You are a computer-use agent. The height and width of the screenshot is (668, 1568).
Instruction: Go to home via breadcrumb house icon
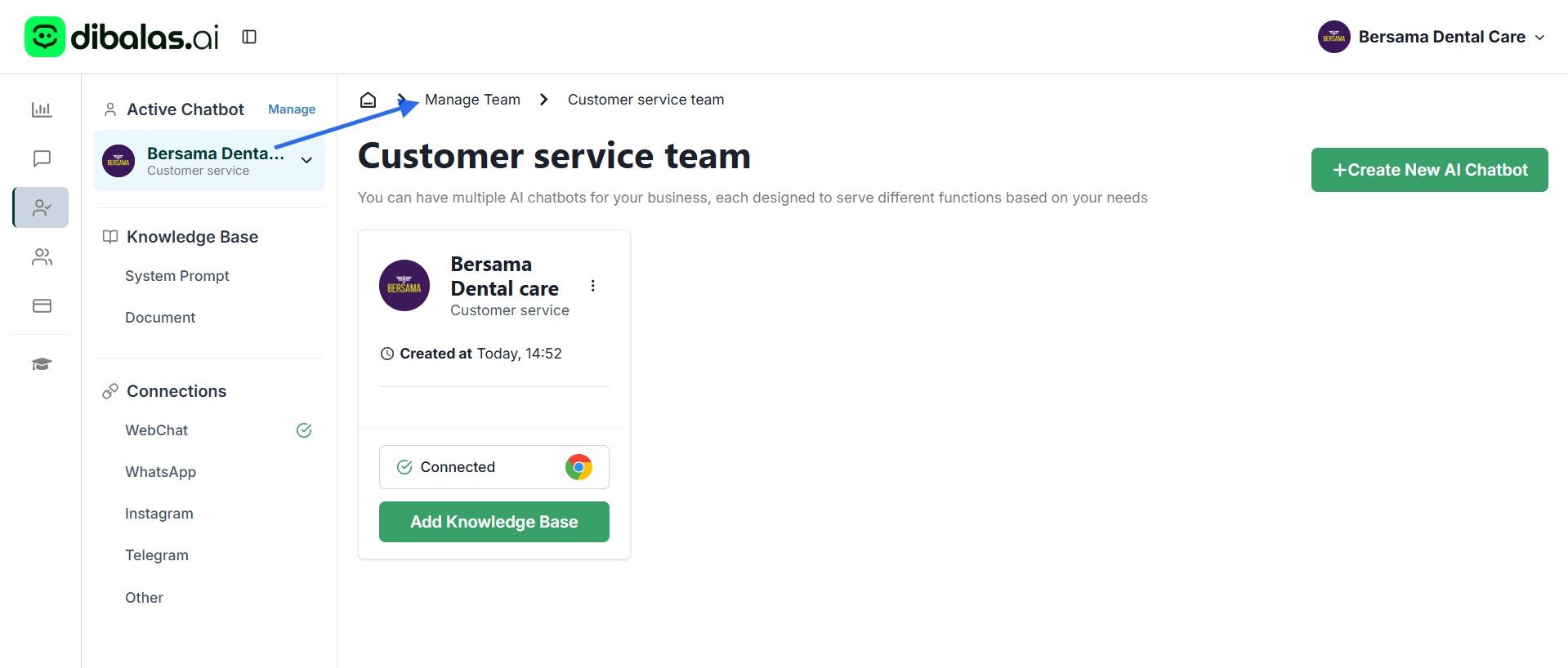coord(368,100)
